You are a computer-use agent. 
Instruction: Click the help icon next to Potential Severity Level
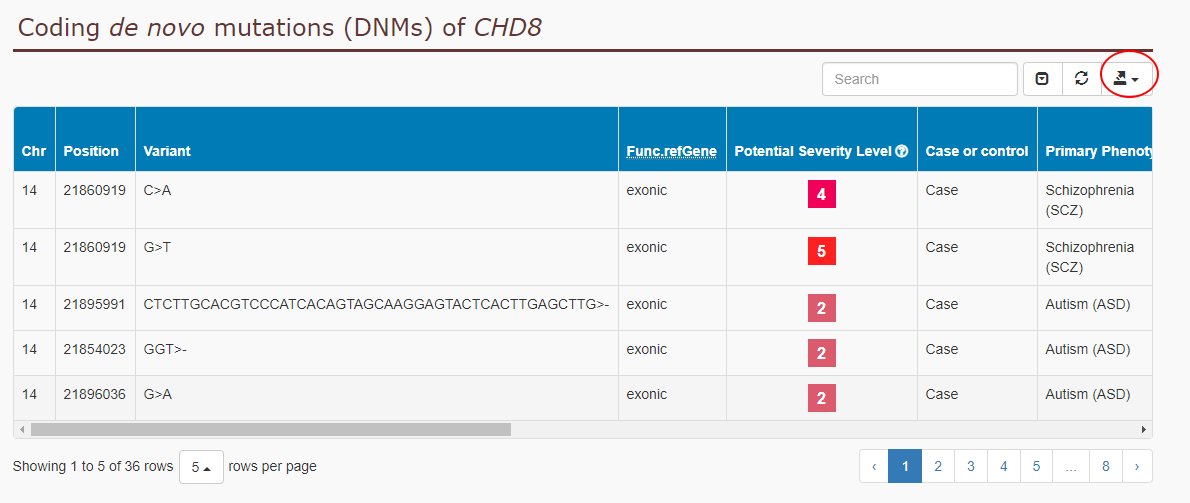tap(902, 151)
